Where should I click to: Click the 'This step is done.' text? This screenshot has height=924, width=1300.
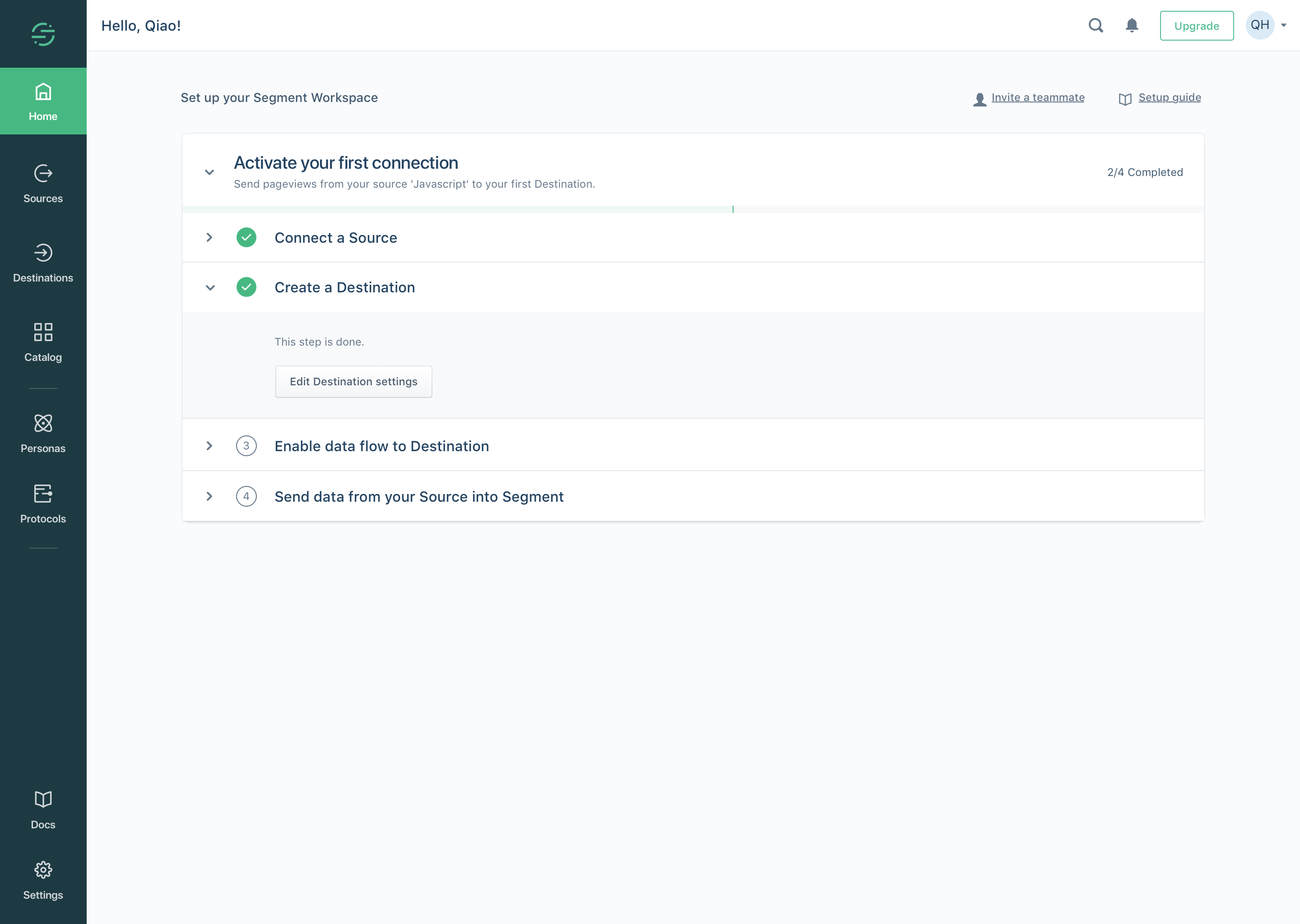coord(319,342)
